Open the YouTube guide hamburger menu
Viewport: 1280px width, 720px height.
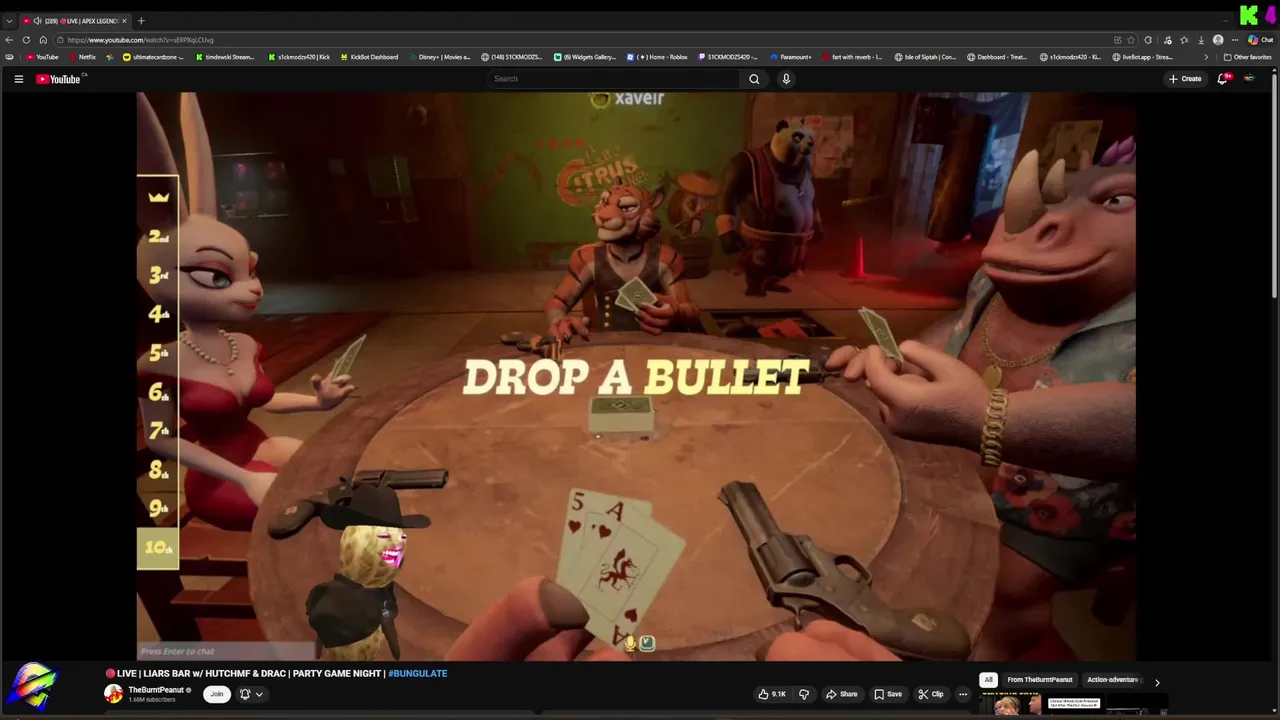point(18,79)
